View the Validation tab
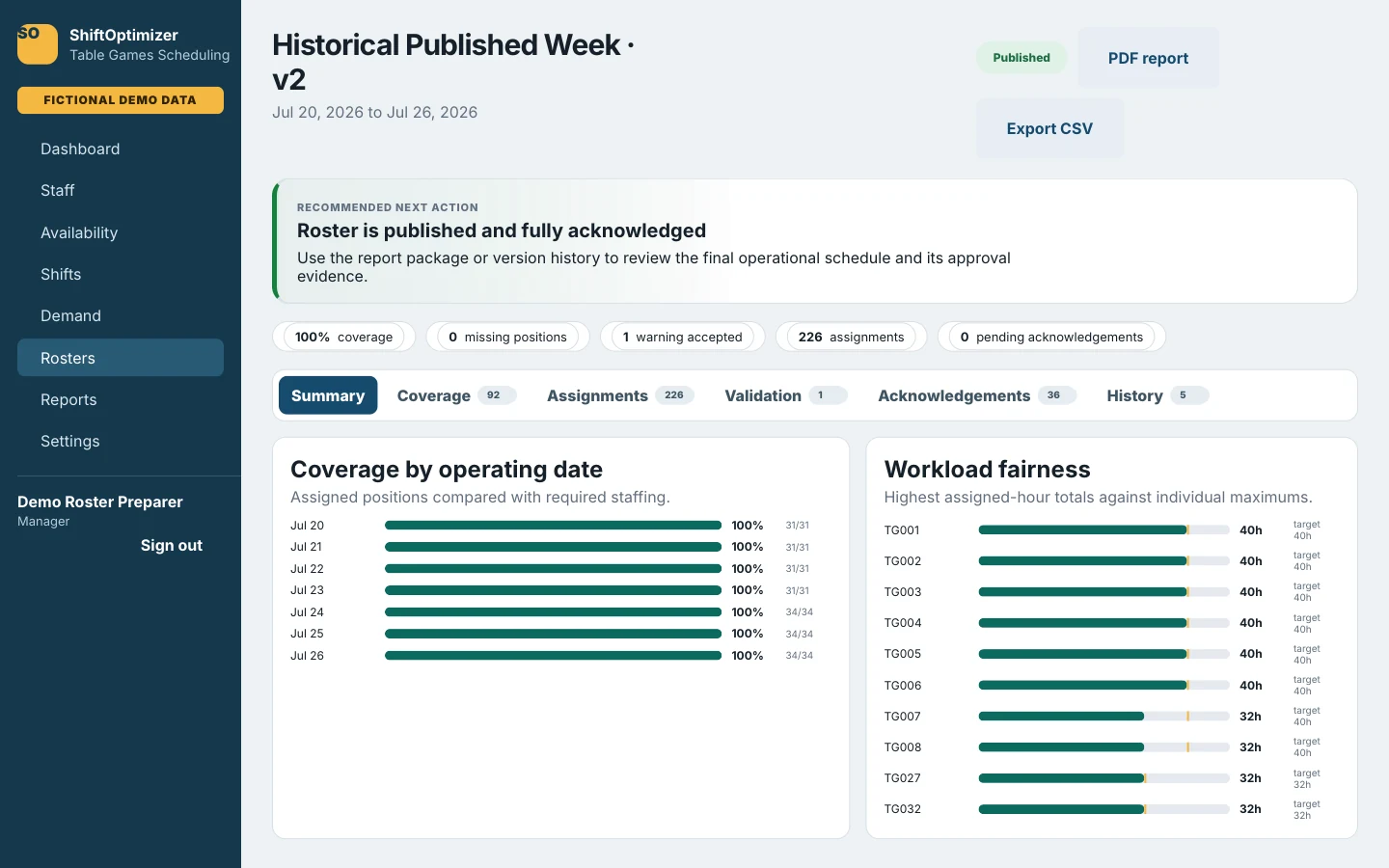 point(785,395)
